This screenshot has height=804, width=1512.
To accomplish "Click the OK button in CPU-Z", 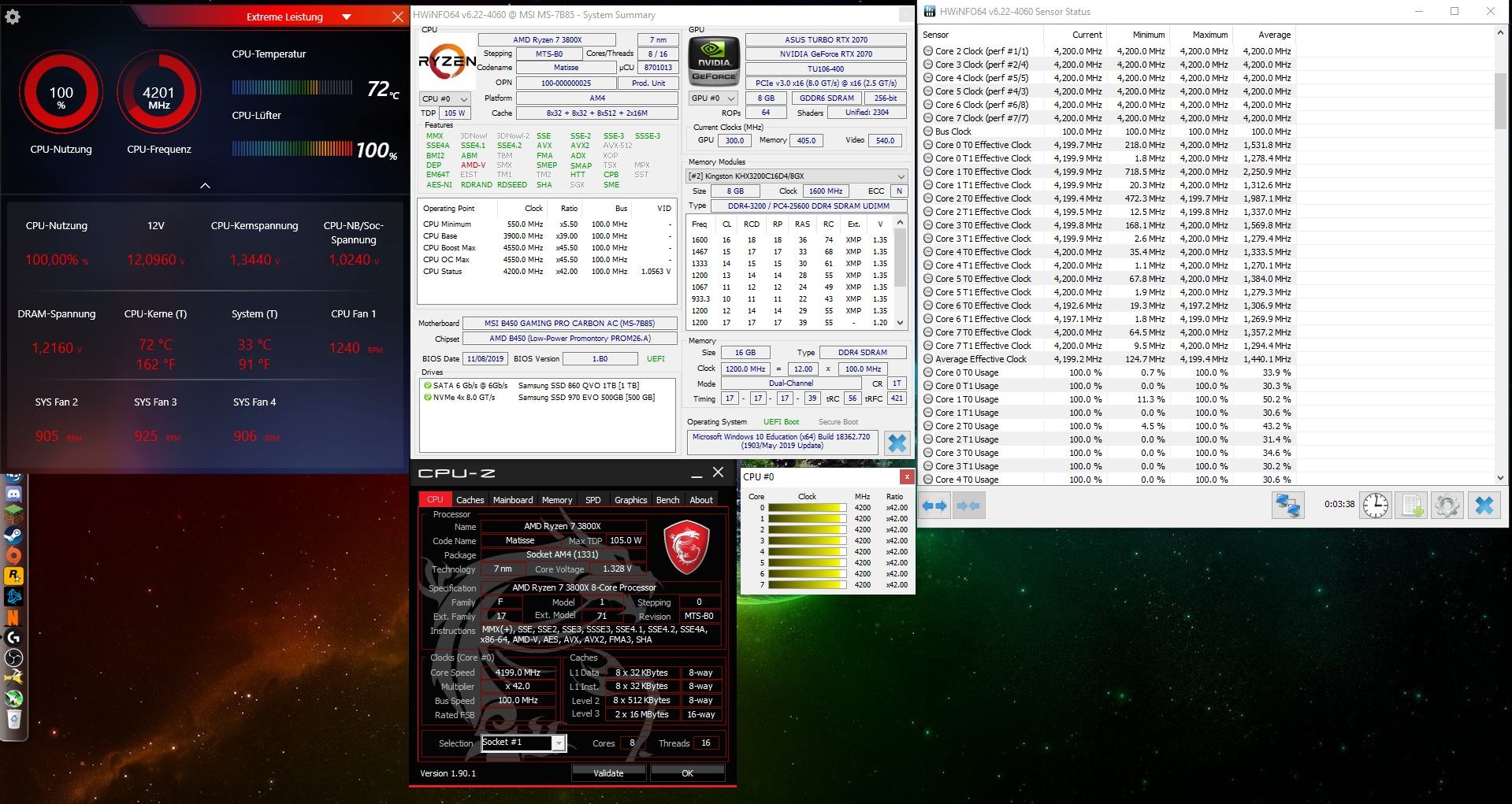I will pos(687,773).
